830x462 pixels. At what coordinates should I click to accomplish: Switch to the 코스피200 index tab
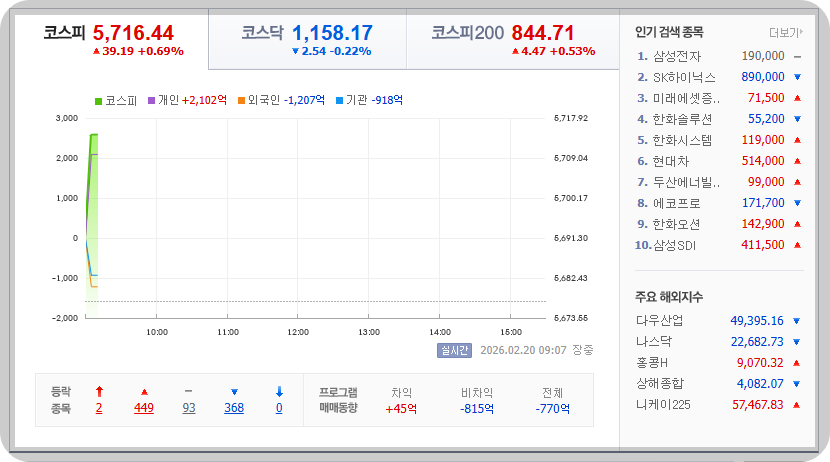click(x=512, y=40)
